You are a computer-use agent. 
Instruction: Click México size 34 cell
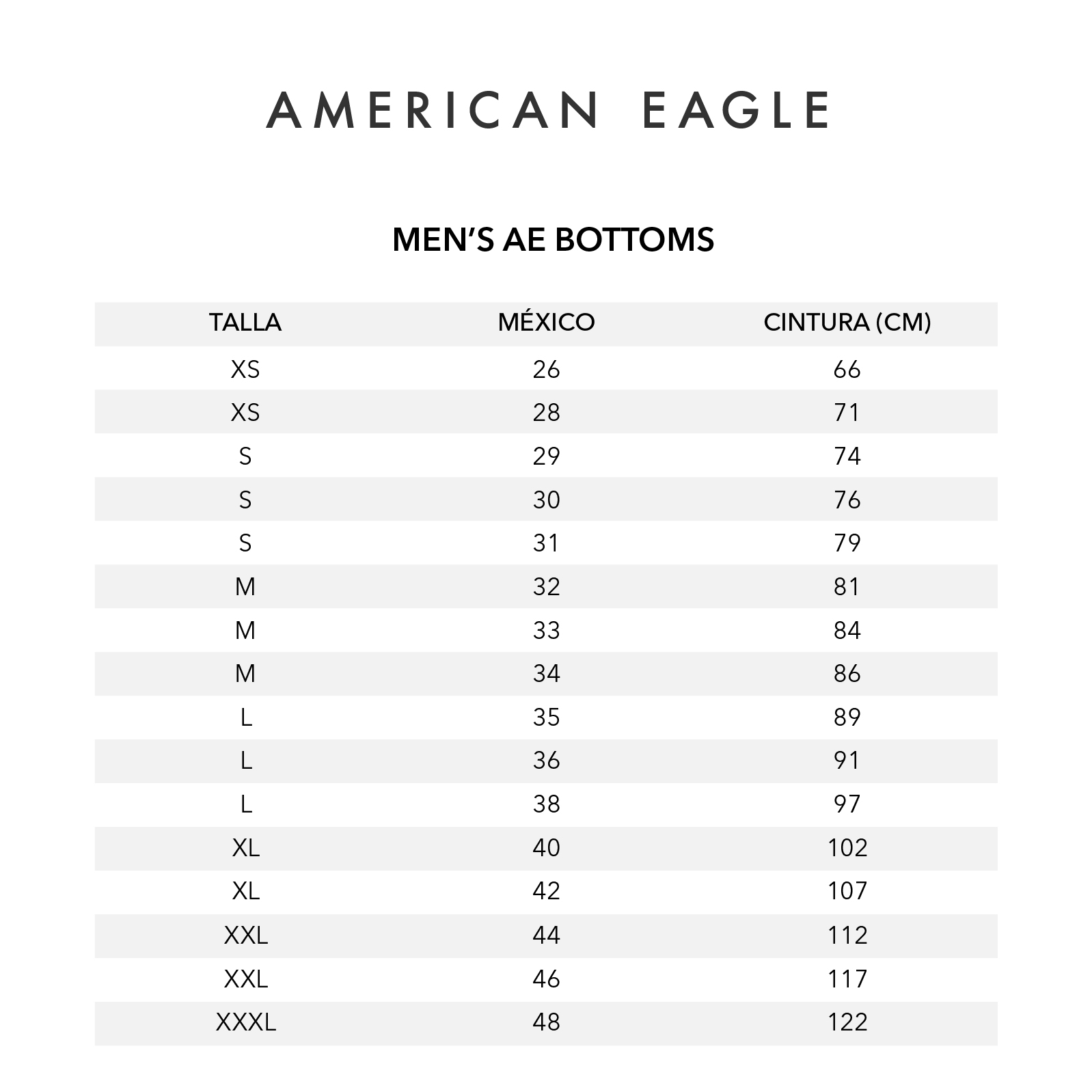(x=546, y=674)
